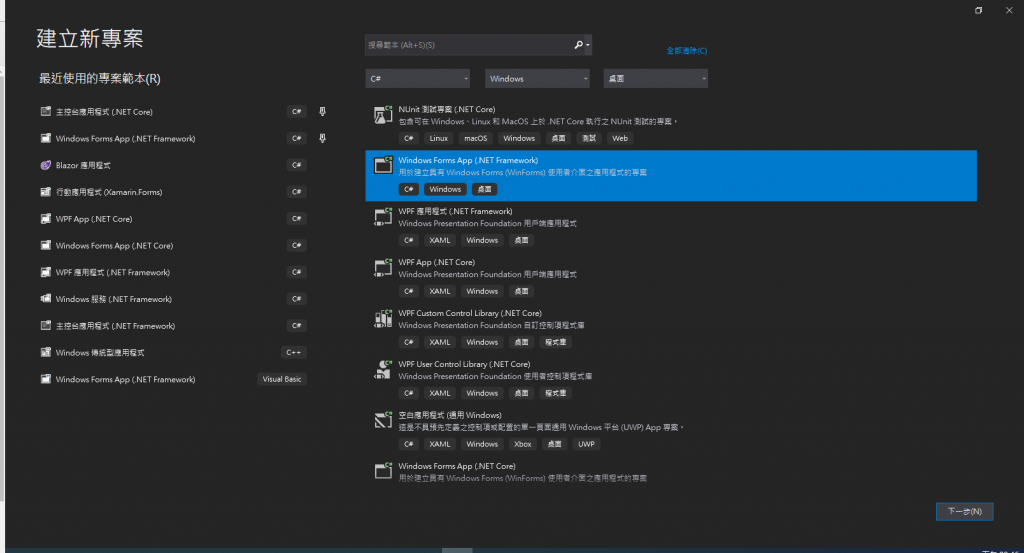Click Windows tag on selected Windows Forms App
1024x553 pixels.
(445, 189)
